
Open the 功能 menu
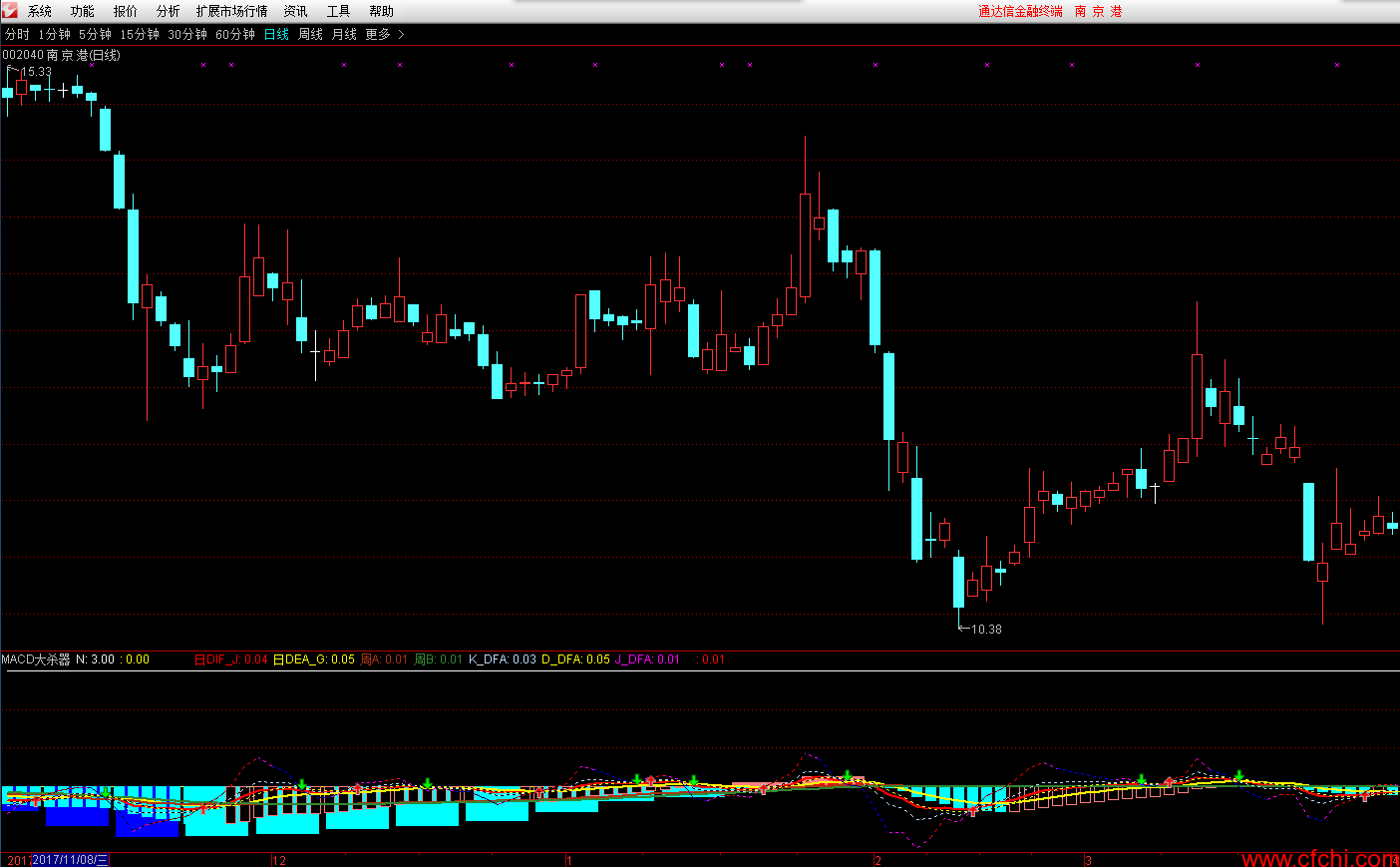pos(83,11)
